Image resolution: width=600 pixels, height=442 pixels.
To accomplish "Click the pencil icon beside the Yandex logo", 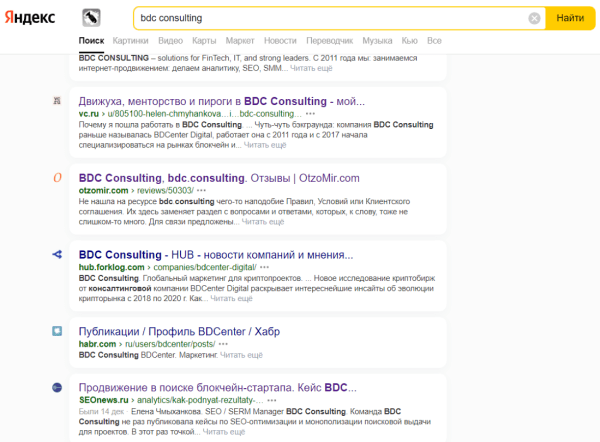I will (92, 18).
